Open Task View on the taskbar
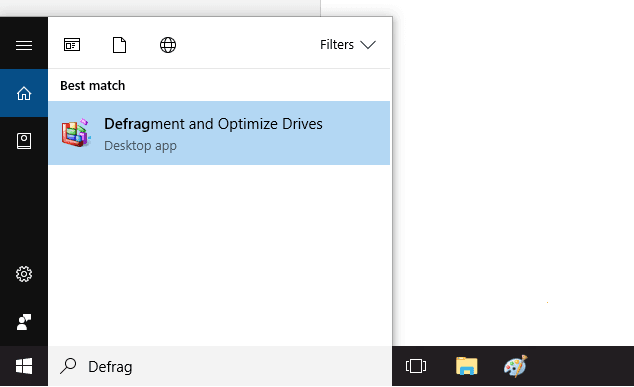 tap(416, 366)
